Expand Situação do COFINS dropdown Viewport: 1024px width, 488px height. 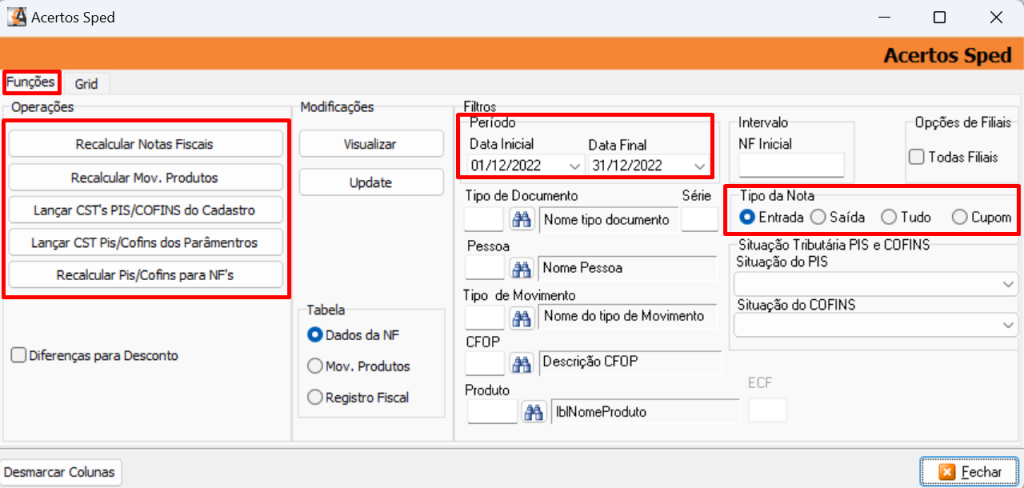click(1006, 325)
